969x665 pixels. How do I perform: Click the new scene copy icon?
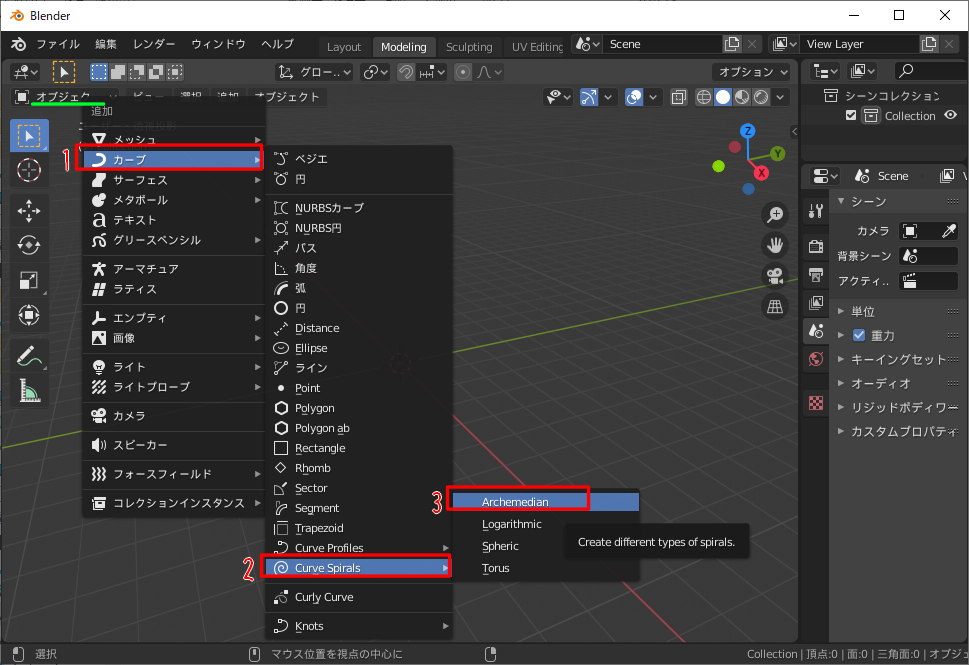[x=732, y=44]
